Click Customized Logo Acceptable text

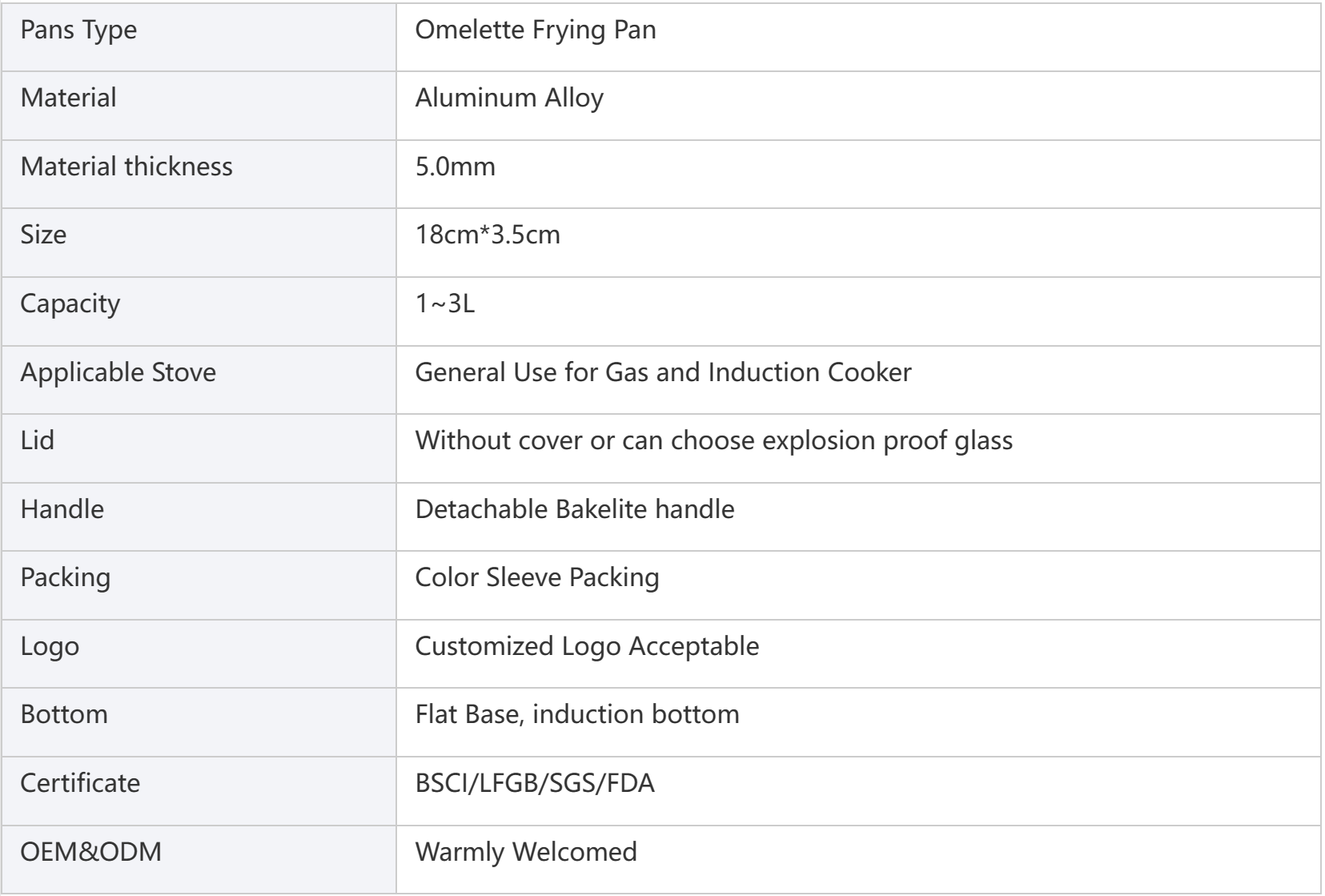pyautogui.click(x=587, y=647)
